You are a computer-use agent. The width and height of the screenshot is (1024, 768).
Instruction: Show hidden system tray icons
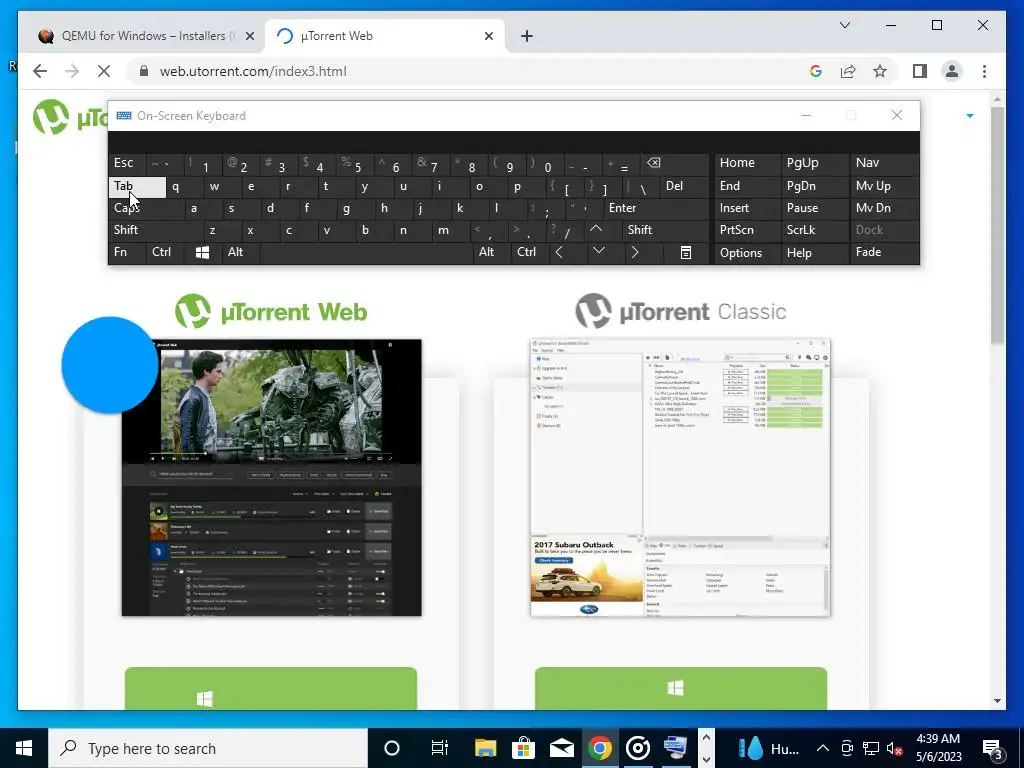[x=823, y=748]
